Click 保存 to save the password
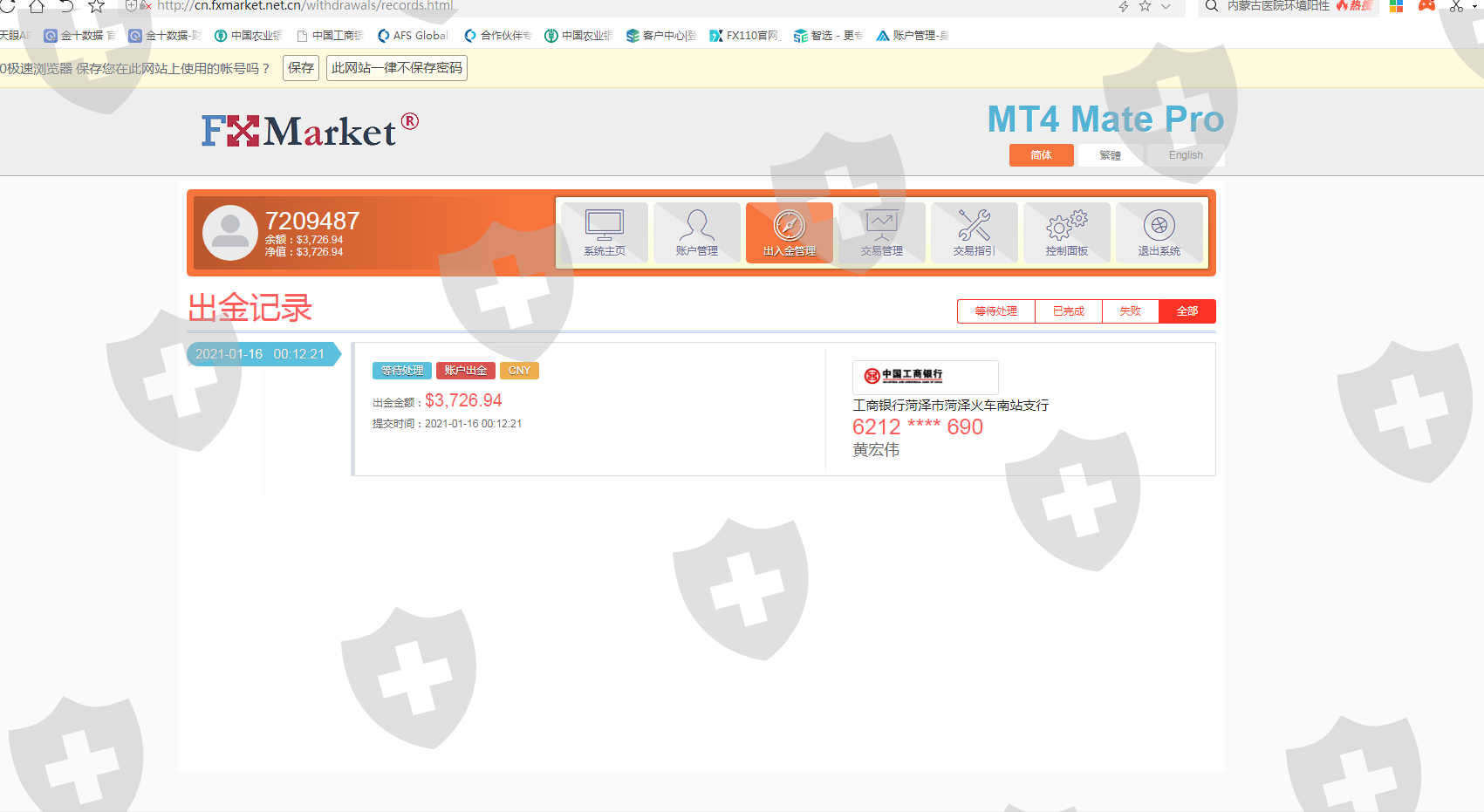1484x812 pixels. point(301,68)
